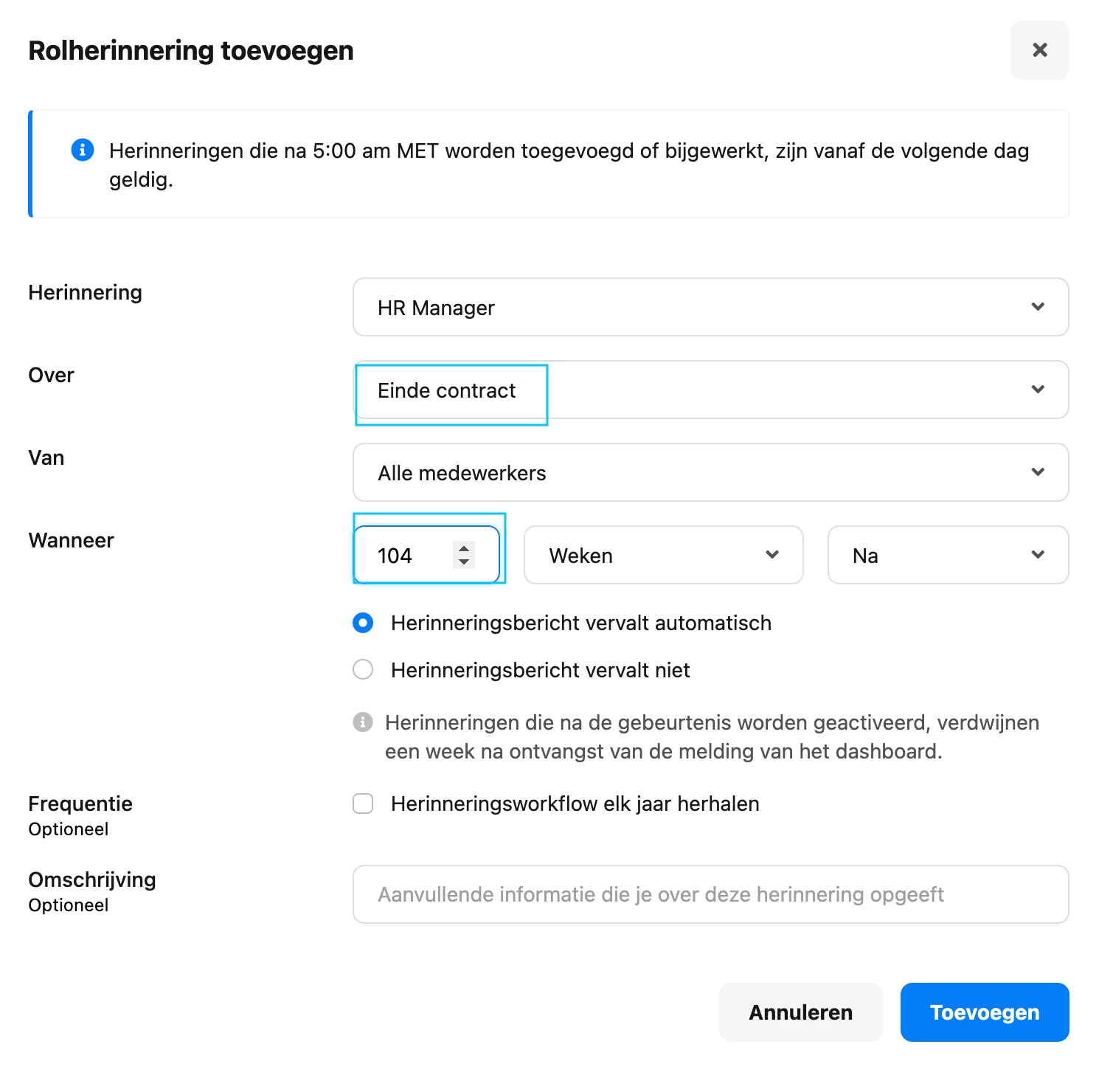Open the Na timing dropdown
Image resolution: width=1099 pixels, height=1092 pixels.
(949, 555)
